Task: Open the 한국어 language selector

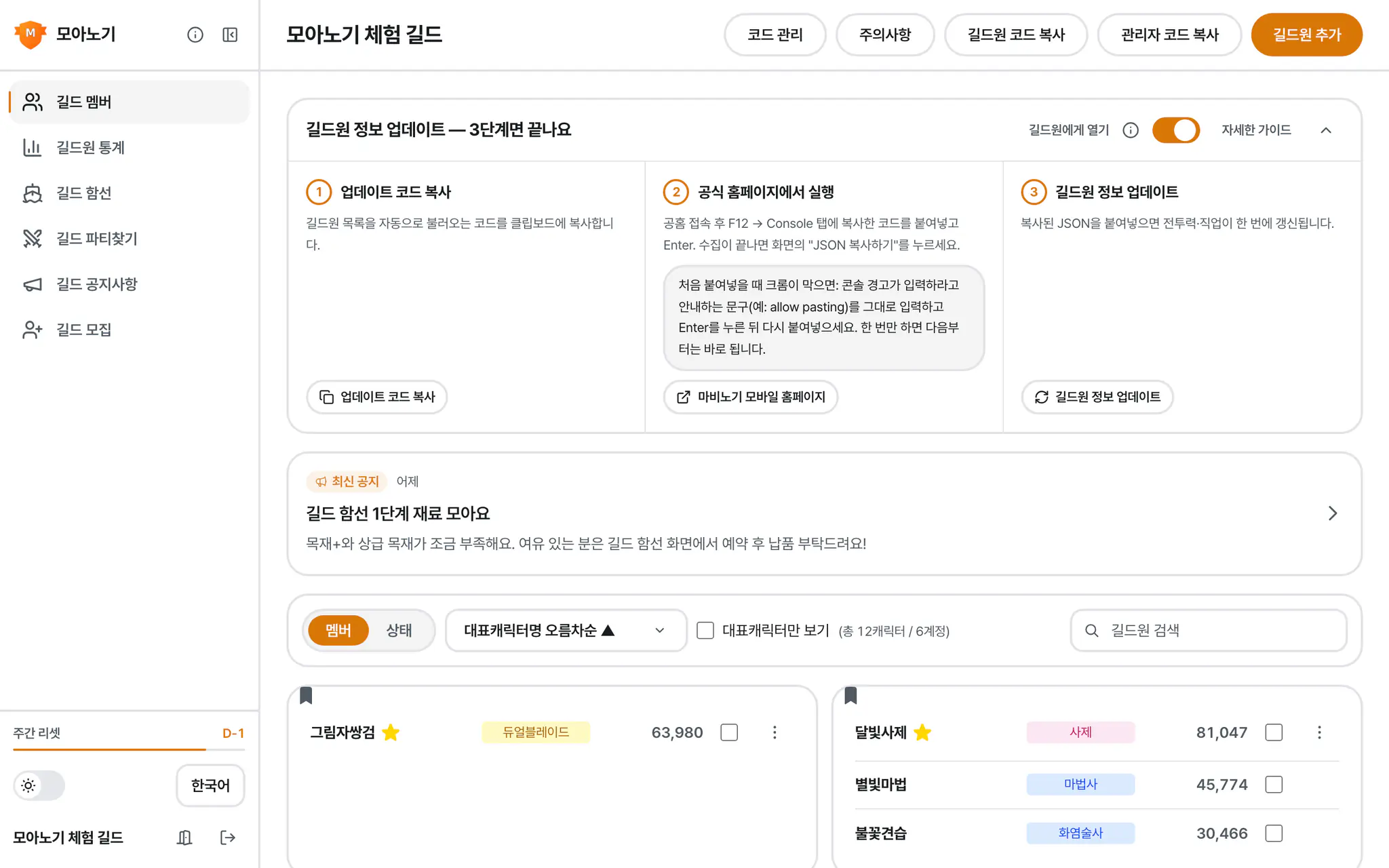Action: (210, 785)
